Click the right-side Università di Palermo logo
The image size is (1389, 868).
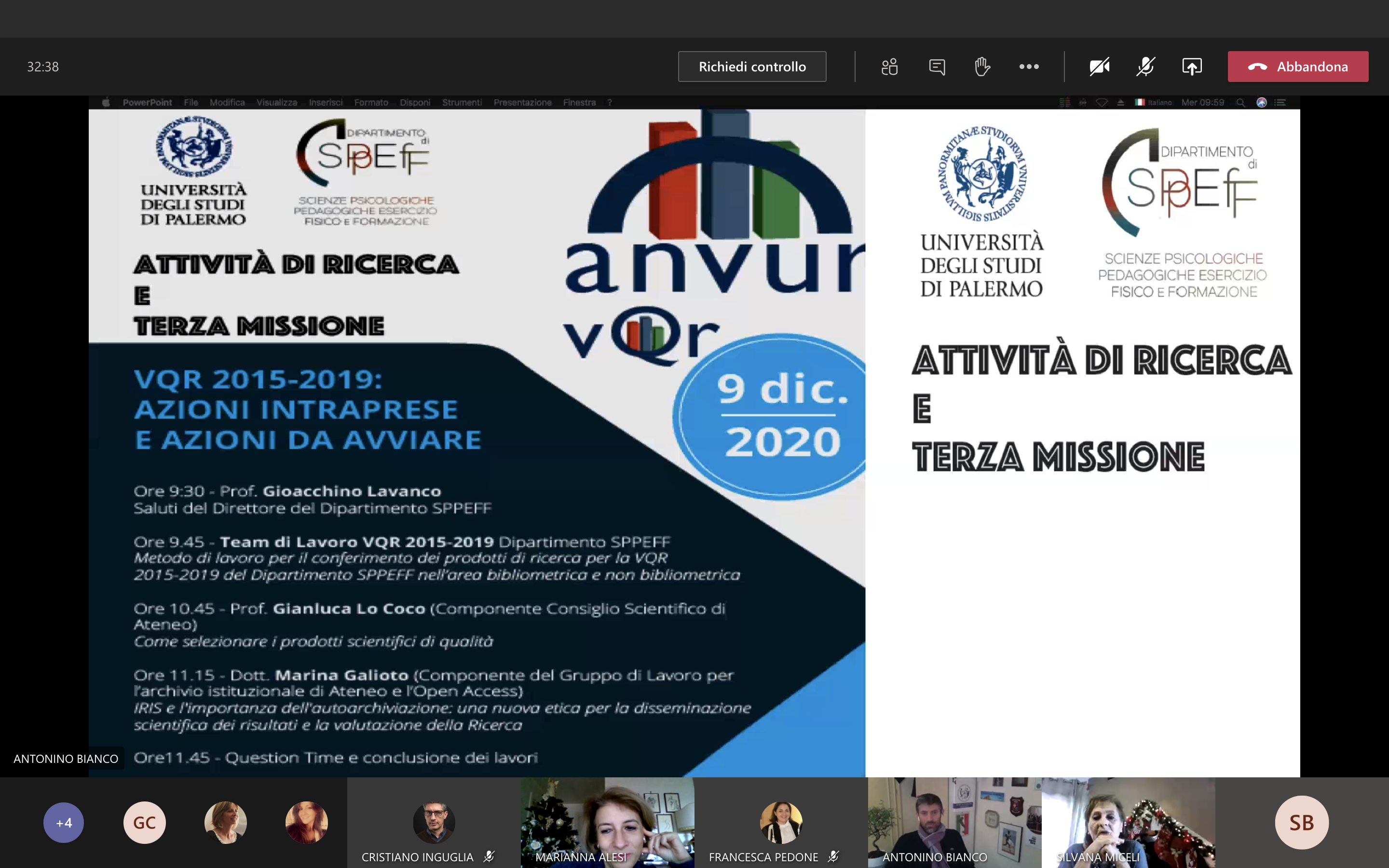982,212
